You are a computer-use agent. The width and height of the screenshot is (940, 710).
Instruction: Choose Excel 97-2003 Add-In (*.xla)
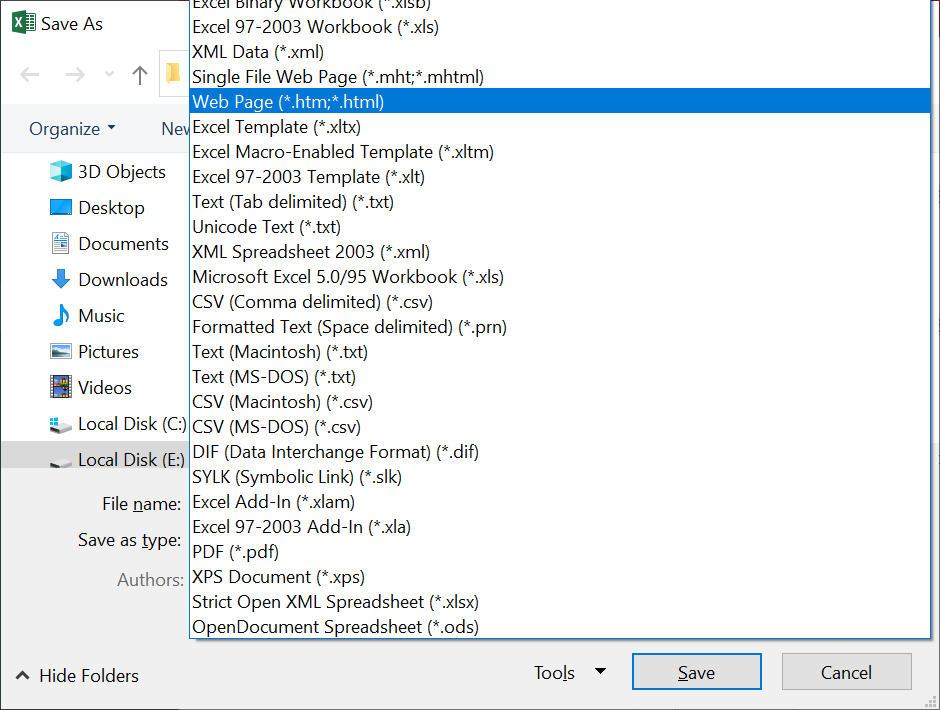coord(560,527)
